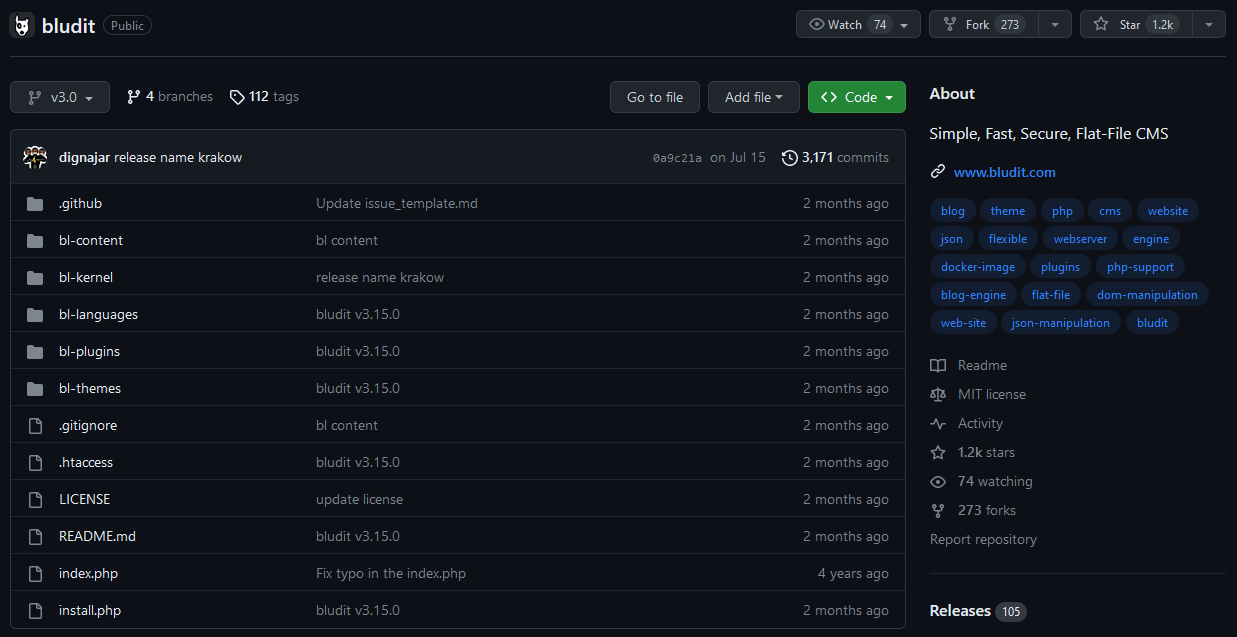Select the theme topic tag
The height and width of the screenshot is (637, 1237).
coord(1008,211)
